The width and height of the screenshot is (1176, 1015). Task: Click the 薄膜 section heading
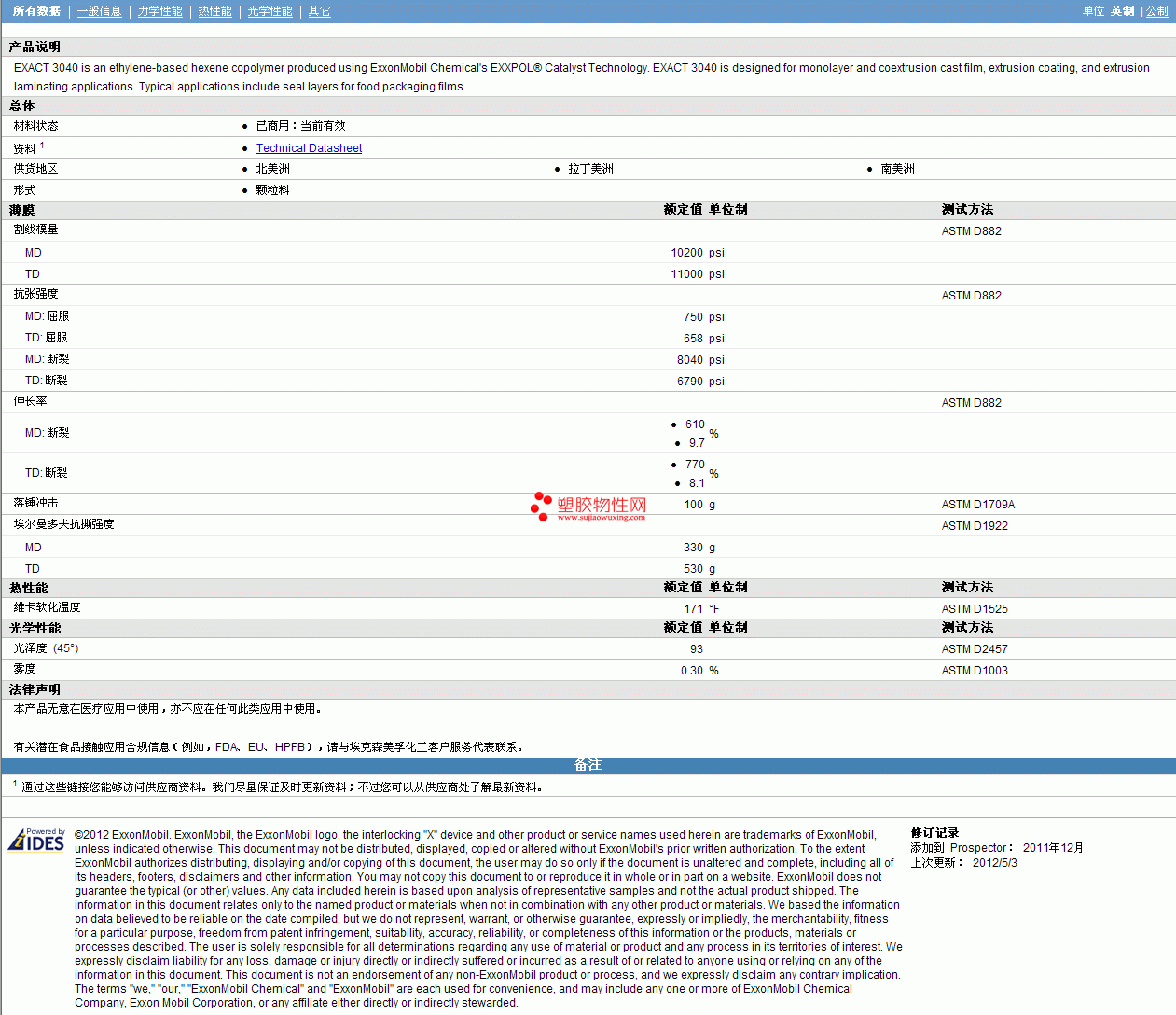pyautogui.click(x=22, y=210)
